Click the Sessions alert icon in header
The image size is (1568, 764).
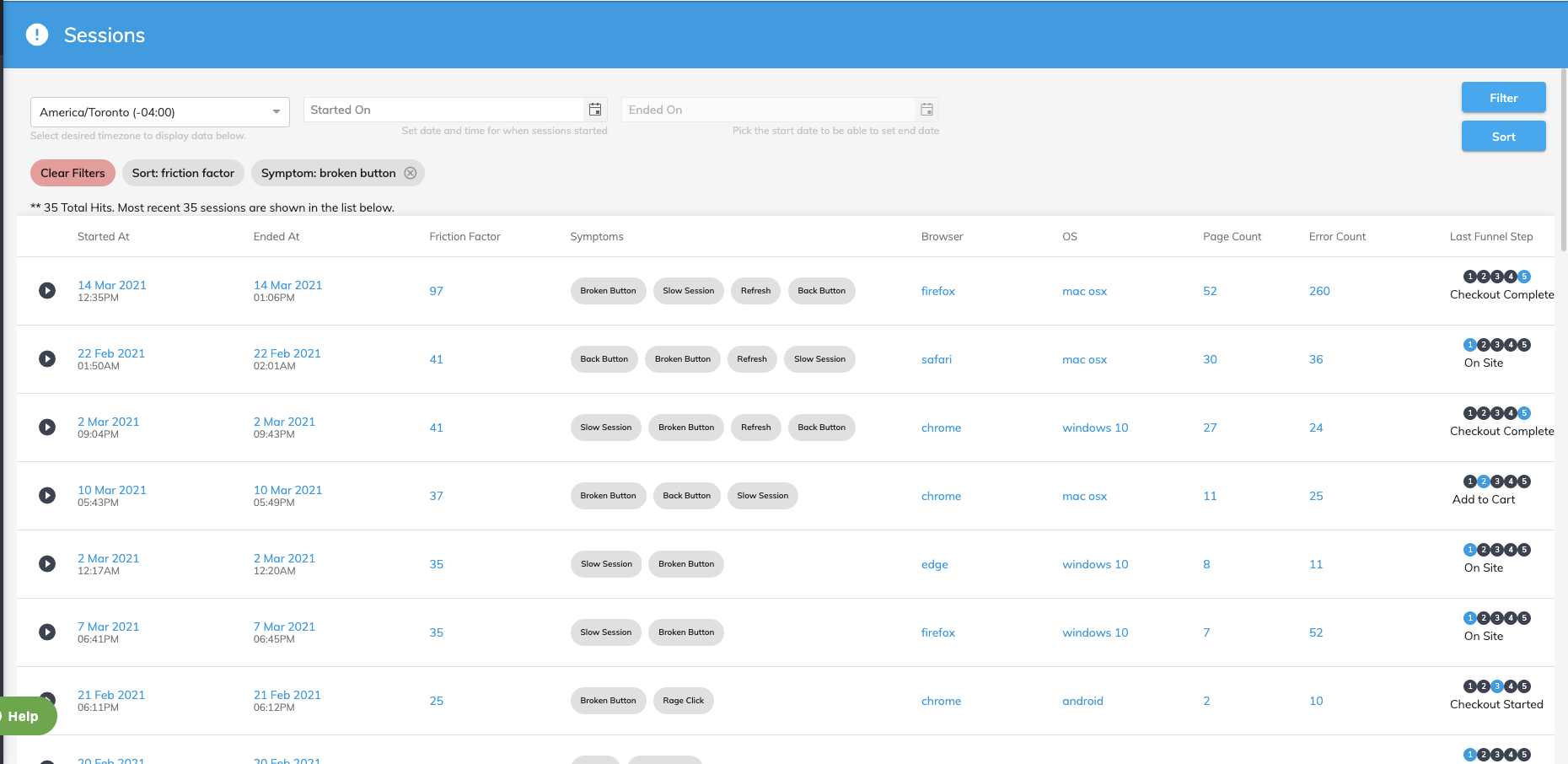pyautogui.click(x=37, y=35)
